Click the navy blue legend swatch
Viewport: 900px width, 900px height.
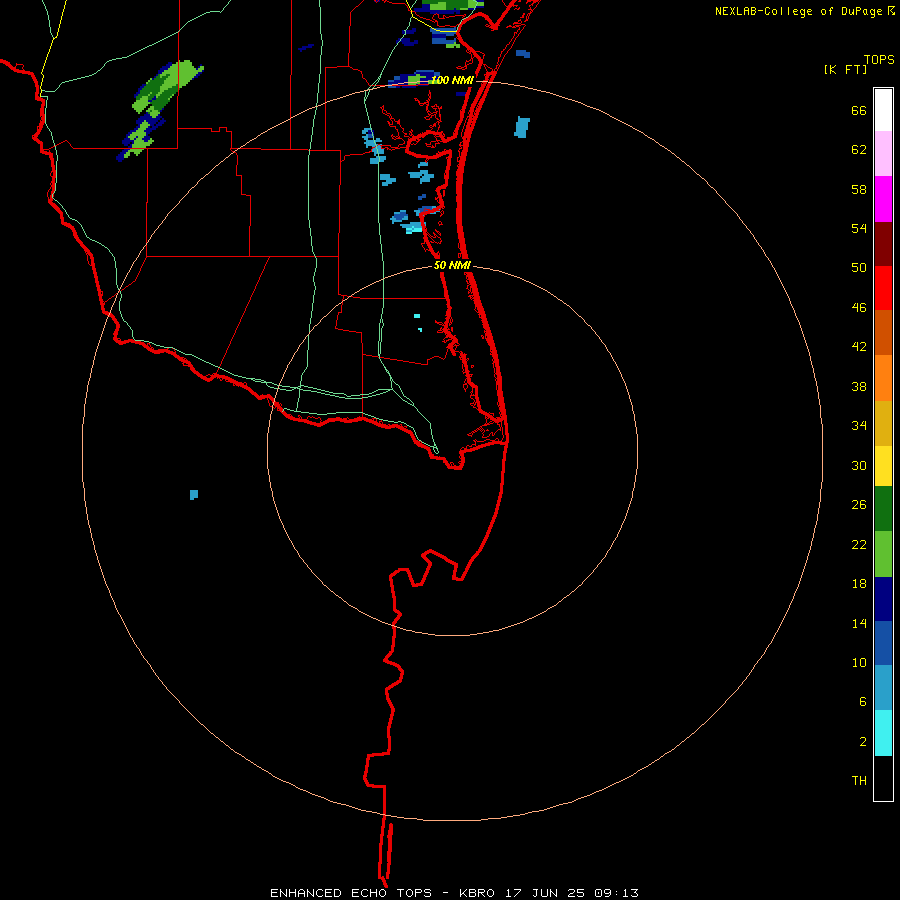coord(883,599)
